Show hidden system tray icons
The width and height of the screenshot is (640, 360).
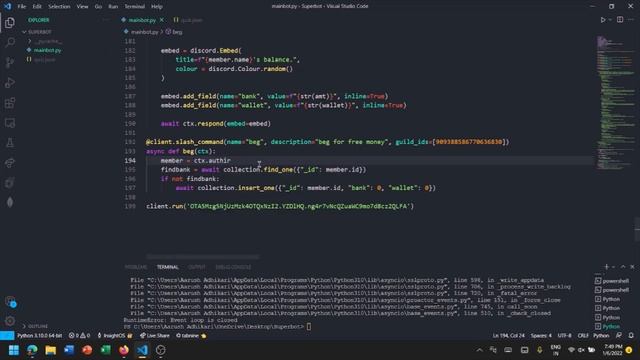point(480,350)
